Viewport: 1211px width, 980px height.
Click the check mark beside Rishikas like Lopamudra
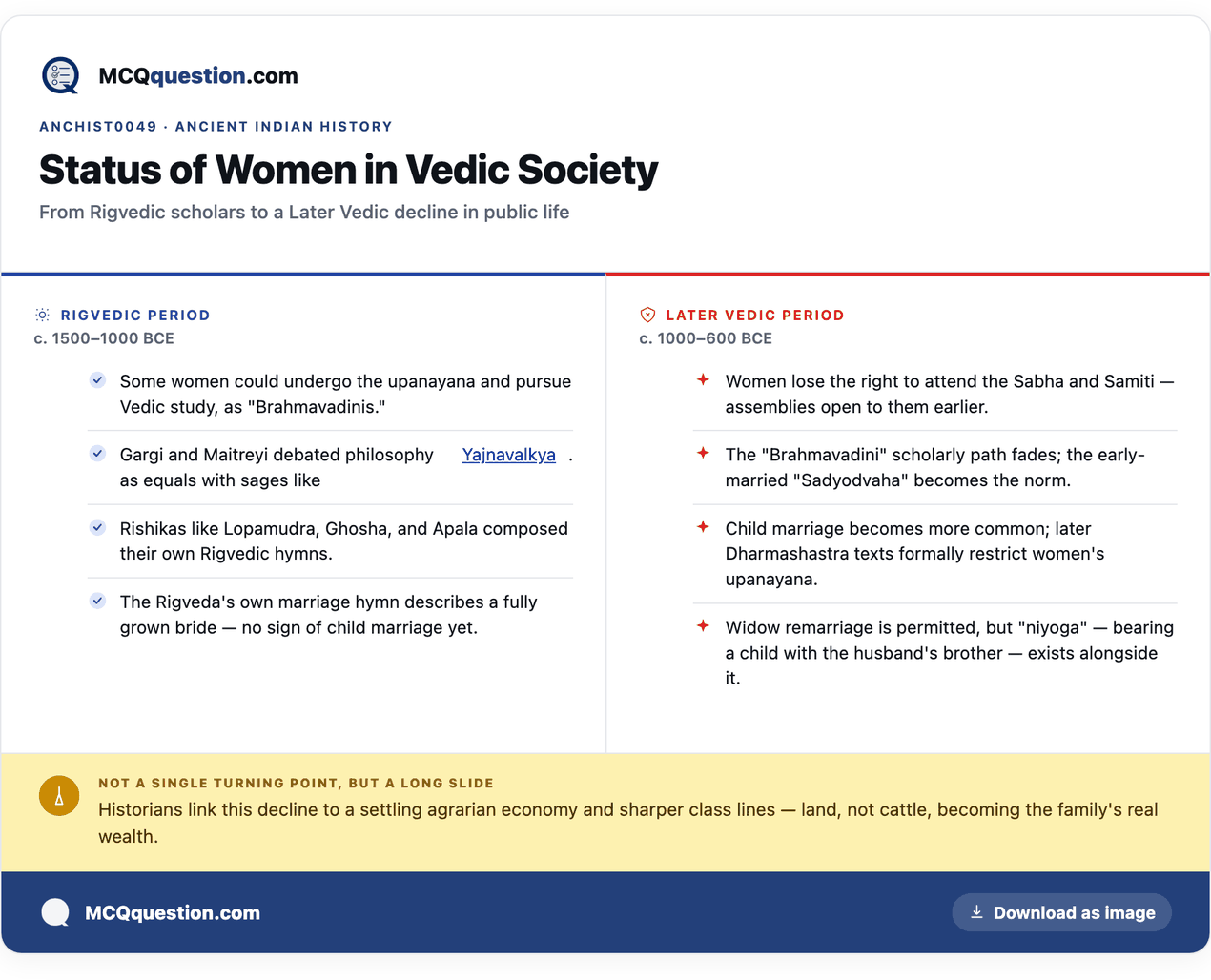(x=97, y=527)
